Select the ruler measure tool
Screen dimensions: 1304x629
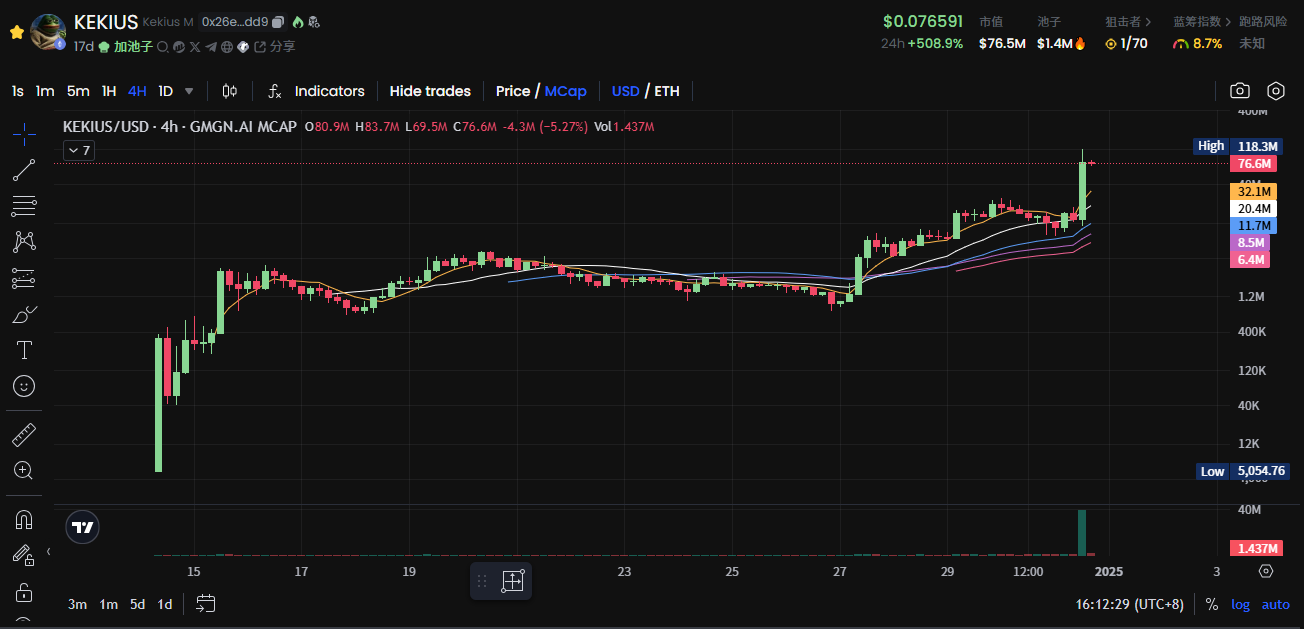[24, 435]
